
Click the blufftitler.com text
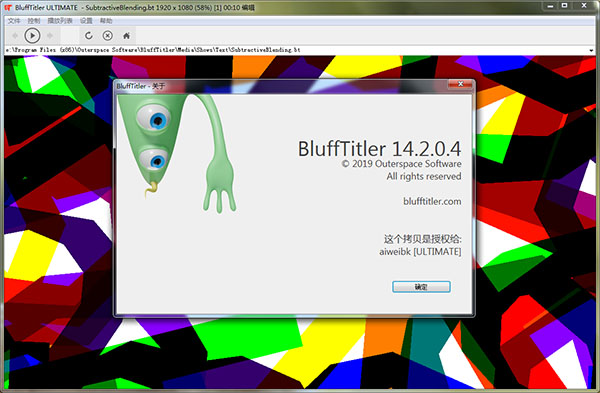[x=432, y=201]
